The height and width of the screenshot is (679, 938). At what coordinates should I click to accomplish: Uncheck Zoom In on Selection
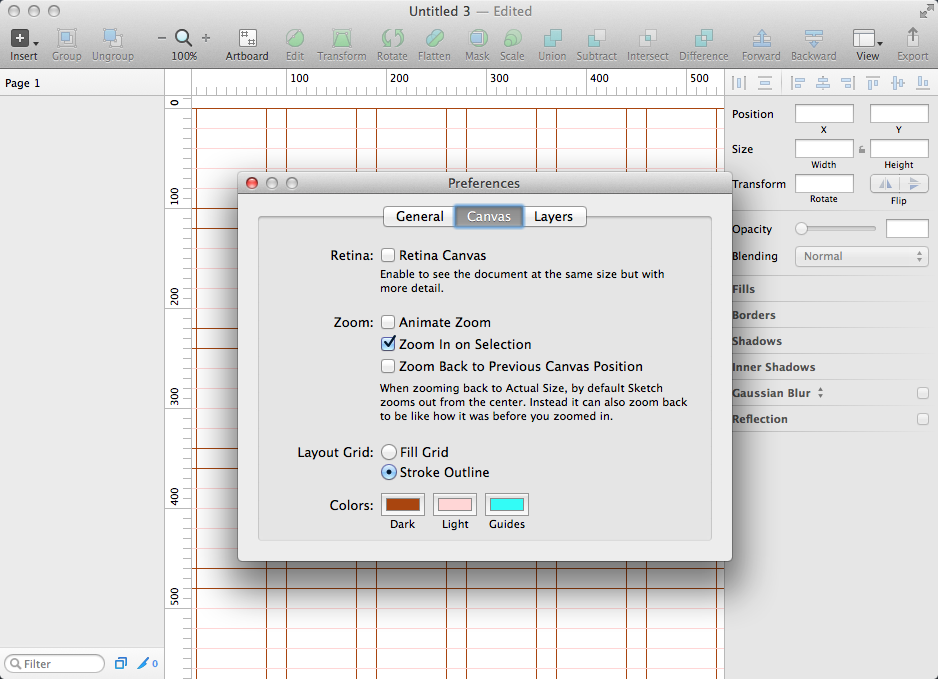pyautogui.click(x=387, y=345)
